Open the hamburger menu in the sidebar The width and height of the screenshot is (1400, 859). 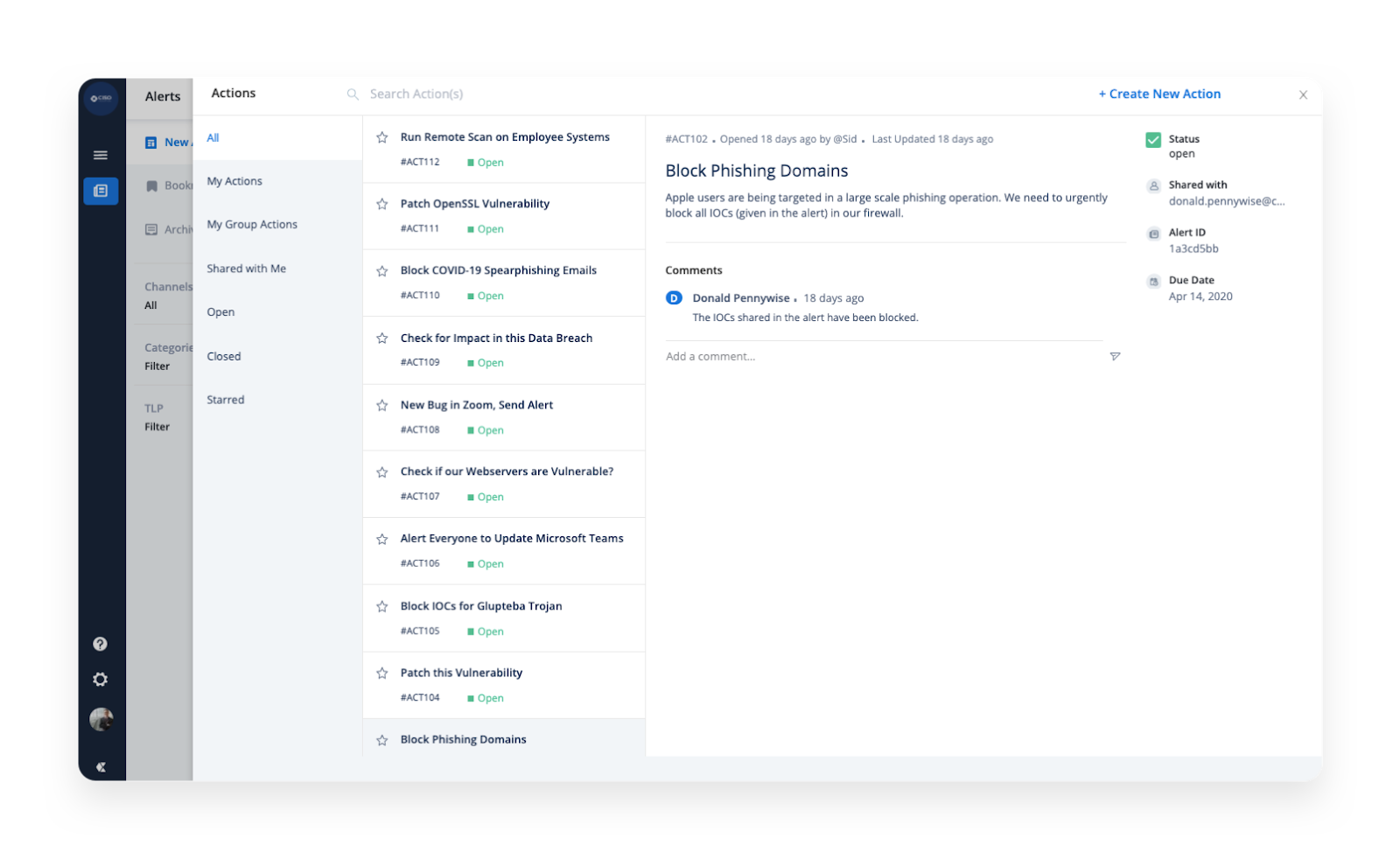[x=101, y=155]
